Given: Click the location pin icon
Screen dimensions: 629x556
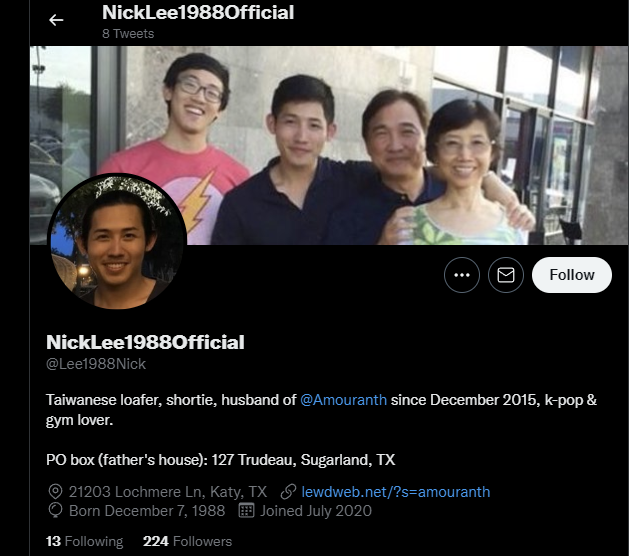Looking at the screenshot, I should [x=55, y=492].
